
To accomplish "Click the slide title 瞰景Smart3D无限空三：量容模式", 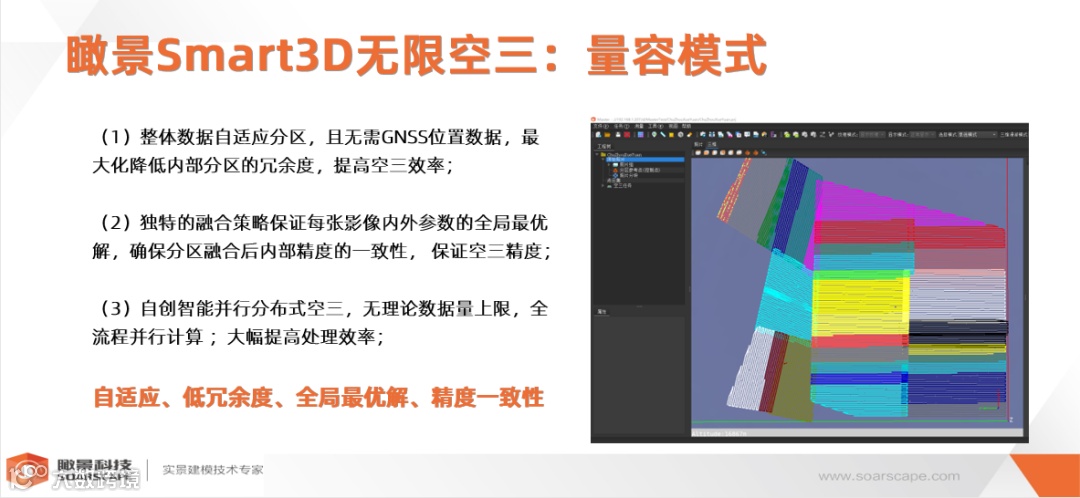I will [x=416, y=55].
